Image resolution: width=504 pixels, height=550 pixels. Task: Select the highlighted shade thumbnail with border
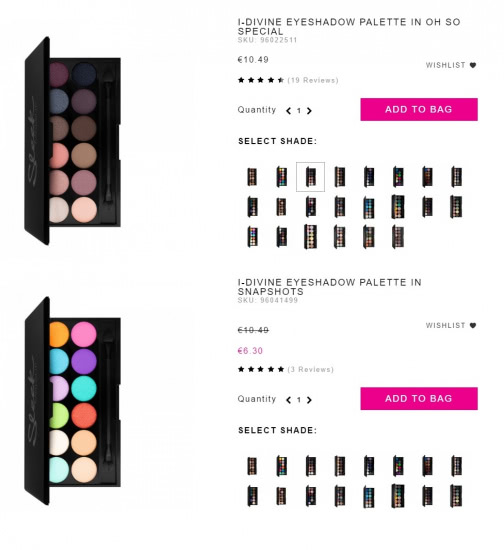[310, 177]
